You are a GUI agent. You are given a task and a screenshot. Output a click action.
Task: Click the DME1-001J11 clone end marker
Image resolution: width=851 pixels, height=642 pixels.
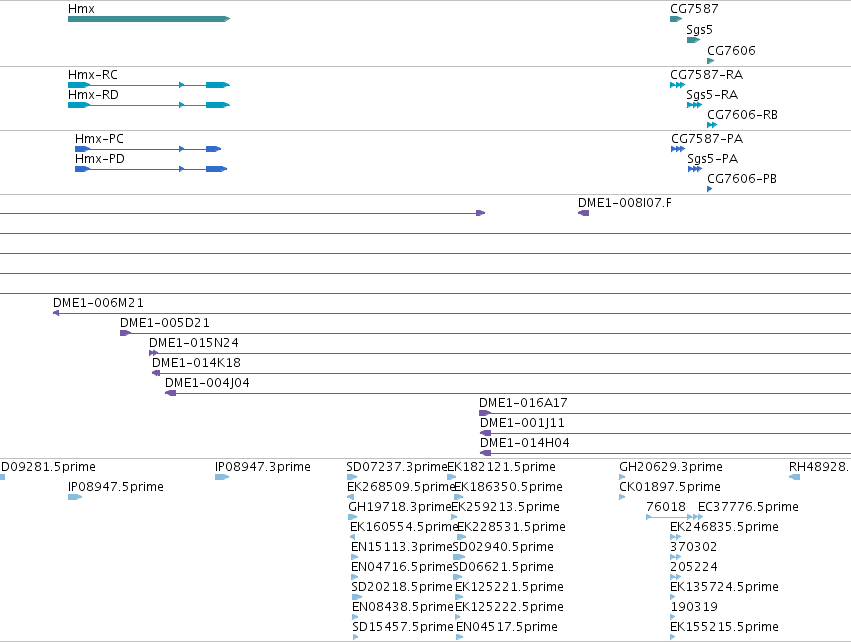(486, 433)
